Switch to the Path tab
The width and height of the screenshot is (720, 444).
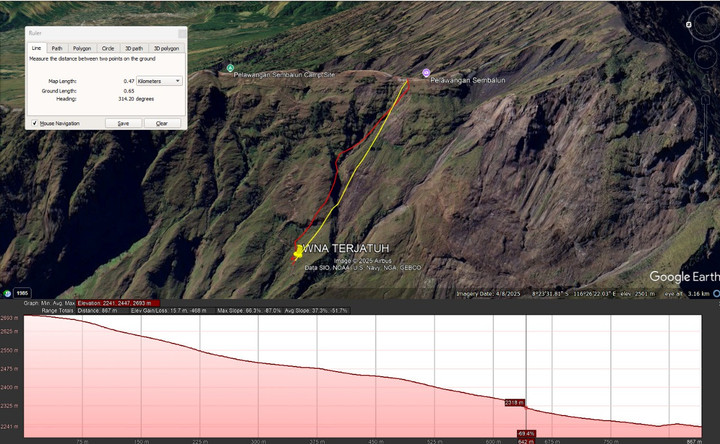(57, 48)
